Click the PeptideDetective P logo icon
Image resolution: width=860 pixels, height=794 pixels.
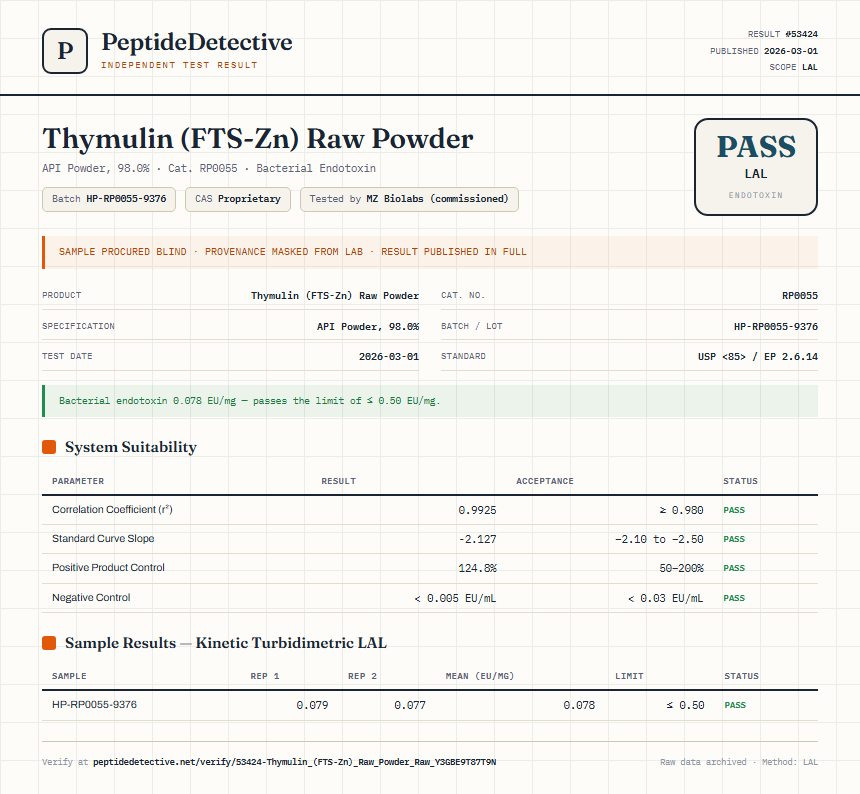[x=65, y=51]
